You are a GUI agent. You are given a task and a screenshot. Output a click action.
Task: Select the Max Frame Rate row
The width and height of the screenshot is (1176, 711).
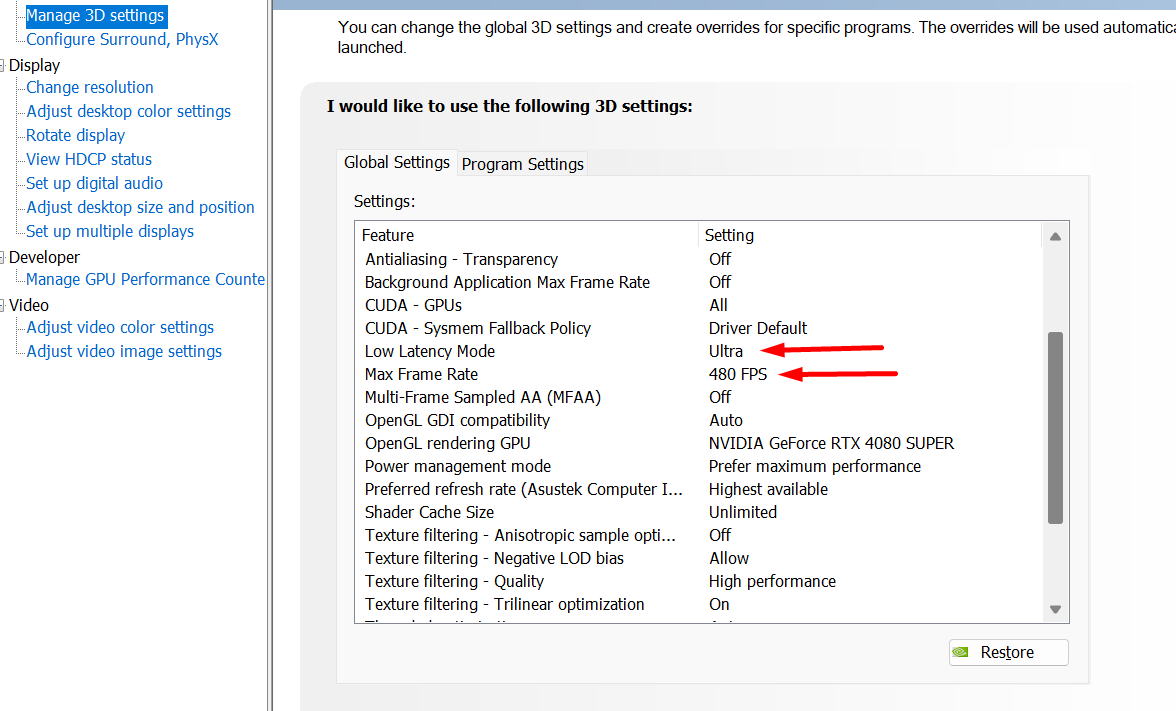pos(698,375)
